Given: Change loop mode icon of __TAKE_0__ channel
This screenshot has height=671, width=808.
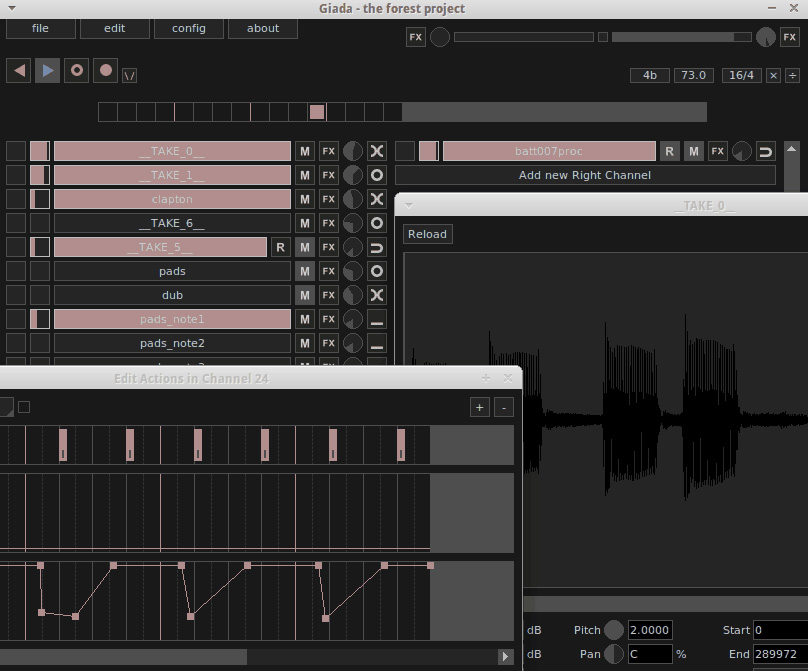Looking at the screenshot, I should tap(377, 151).
